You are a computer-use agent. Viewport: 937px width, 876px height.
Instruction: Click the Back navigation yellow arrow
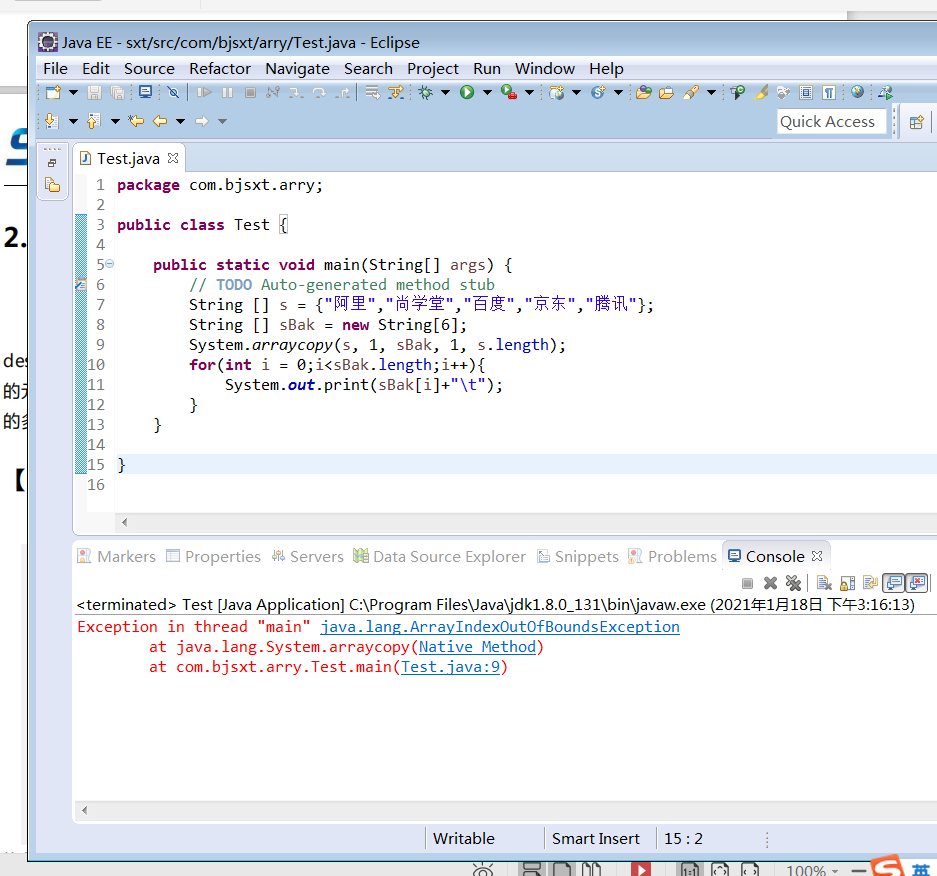160,121
